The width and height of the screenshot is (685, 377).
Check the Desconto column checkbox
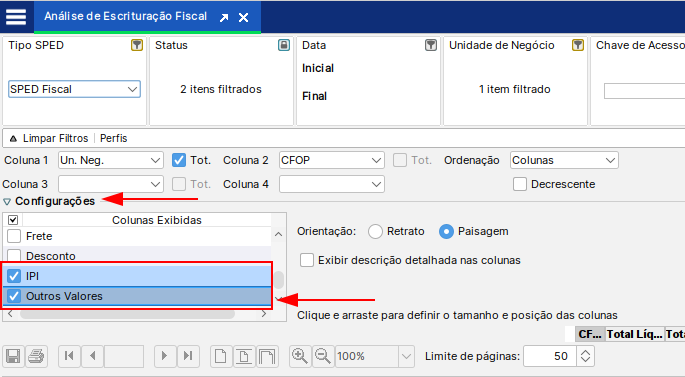(14, 256)
